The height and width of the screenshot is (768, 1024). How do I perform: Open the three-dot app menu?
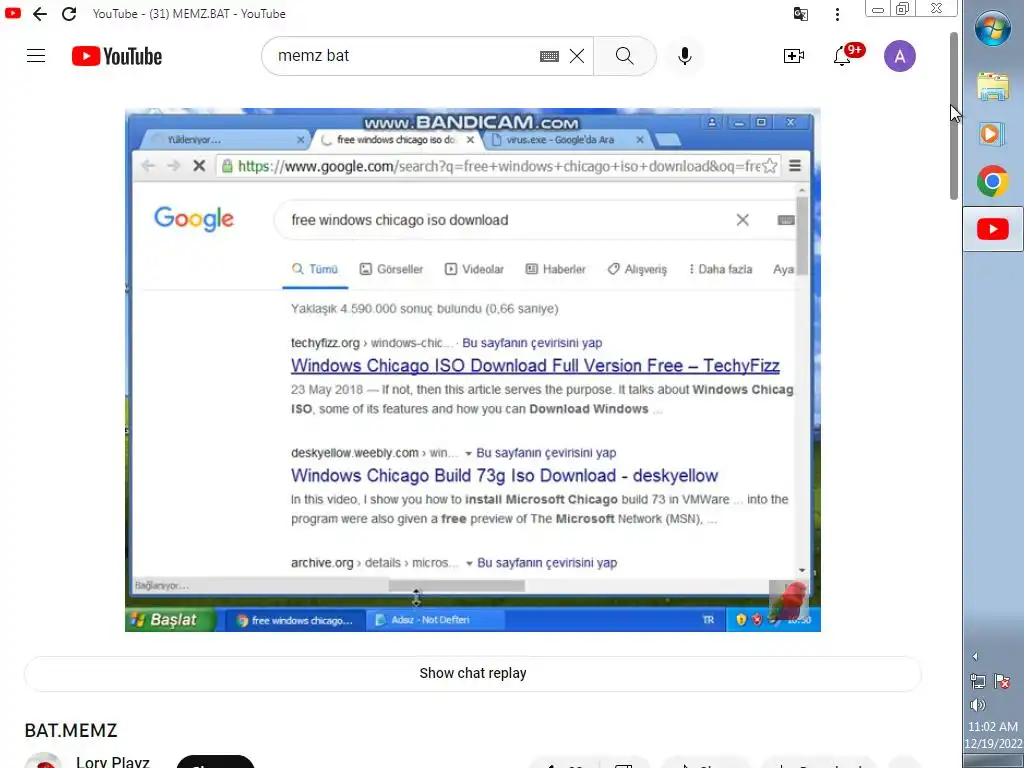pyautogui.click(x=837, y=14)
